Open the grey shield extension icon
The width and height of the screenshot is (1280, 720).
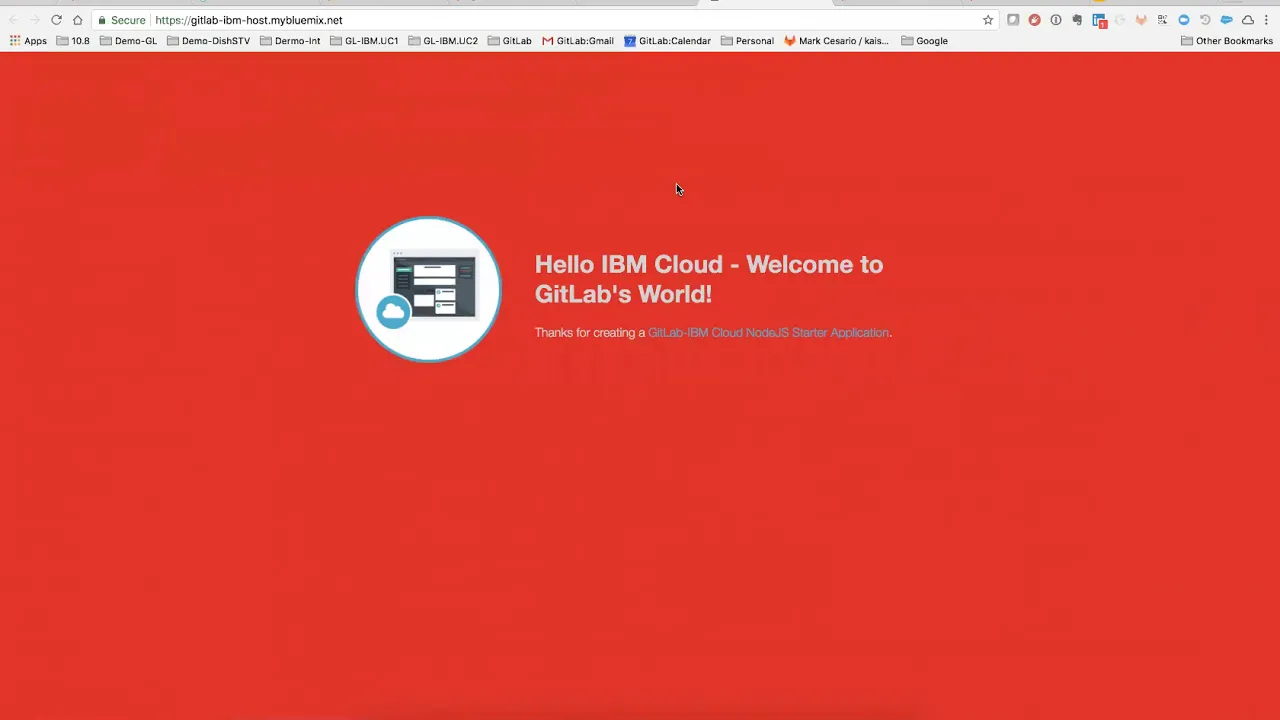pyautogui.click(x=1013, y=20)
